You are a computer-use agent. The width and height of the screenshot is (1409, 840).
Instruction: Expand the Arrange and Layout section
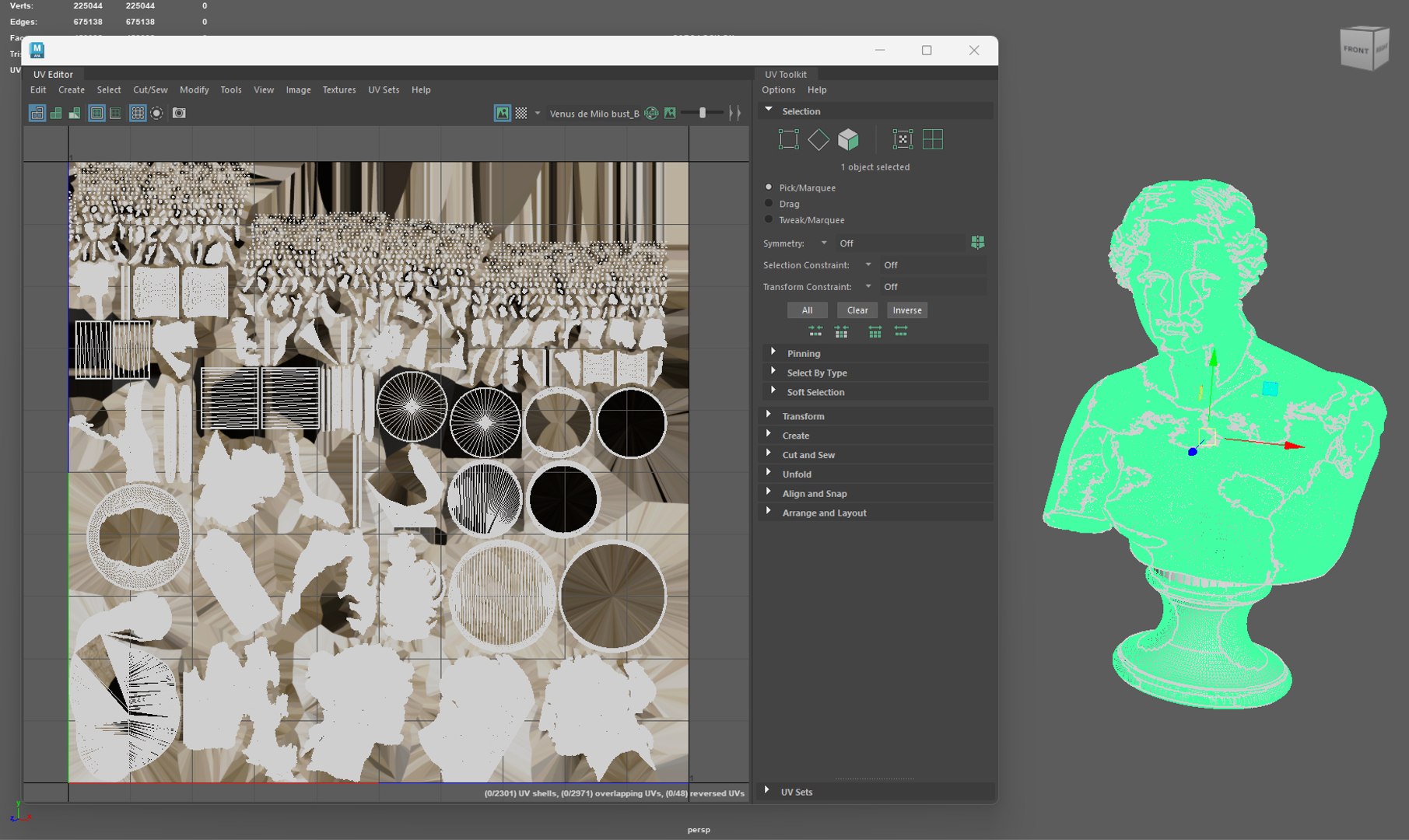pos(876,513)
